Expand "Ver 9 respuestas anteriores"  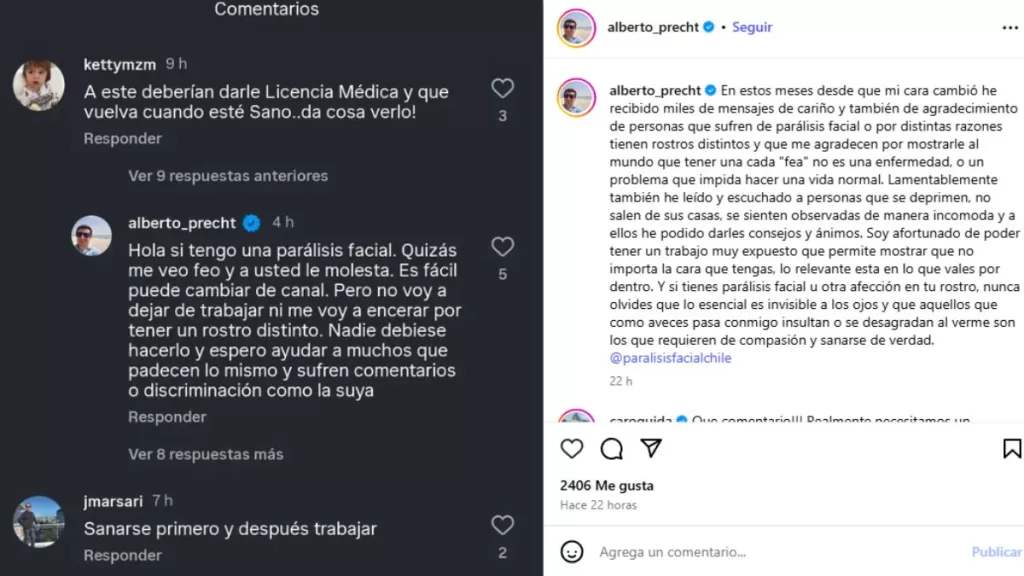[228, 176]
